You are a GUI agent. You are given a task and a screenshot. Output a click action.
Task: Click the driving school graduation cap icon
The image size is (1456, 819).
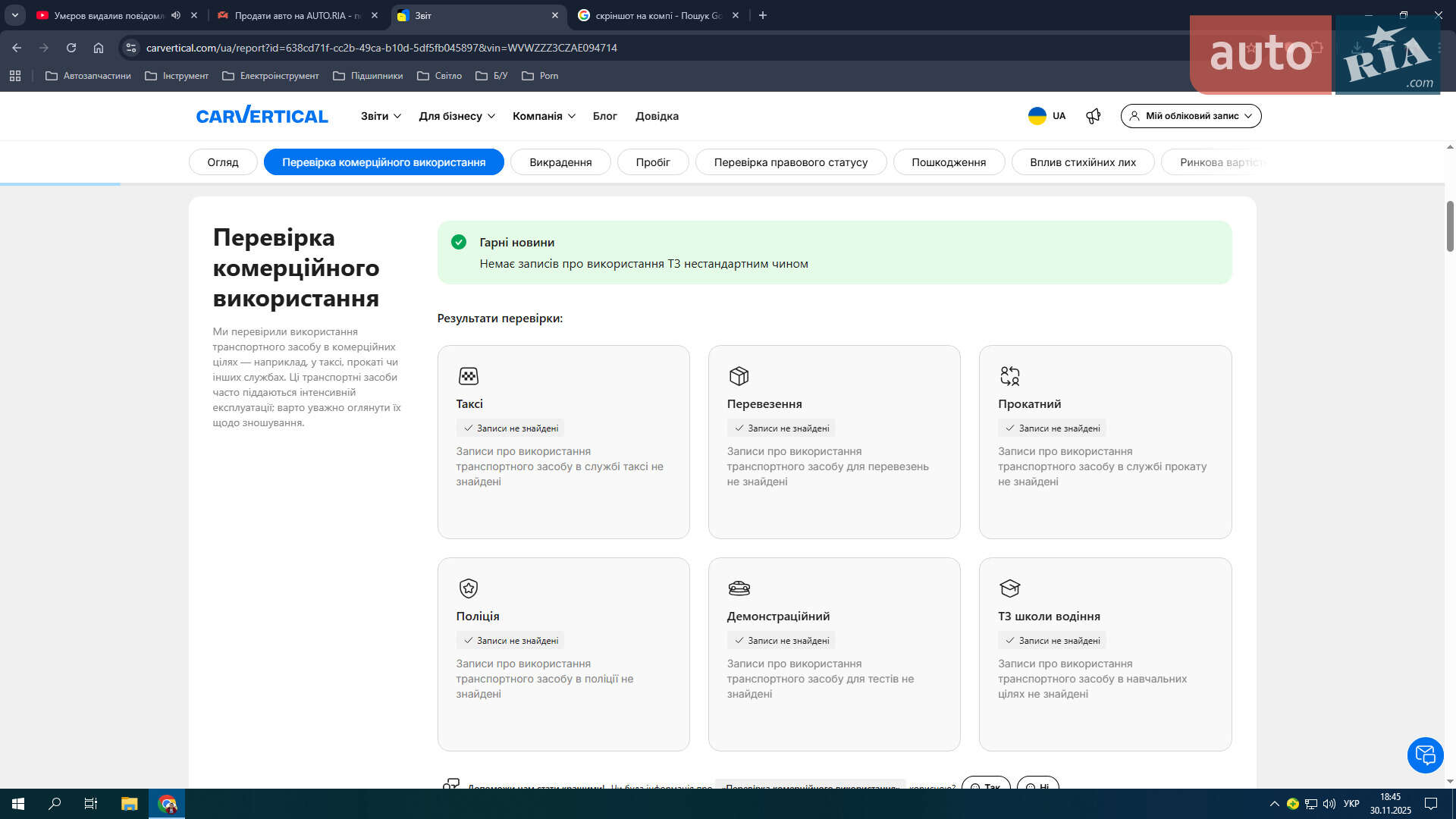point(1009,588)
